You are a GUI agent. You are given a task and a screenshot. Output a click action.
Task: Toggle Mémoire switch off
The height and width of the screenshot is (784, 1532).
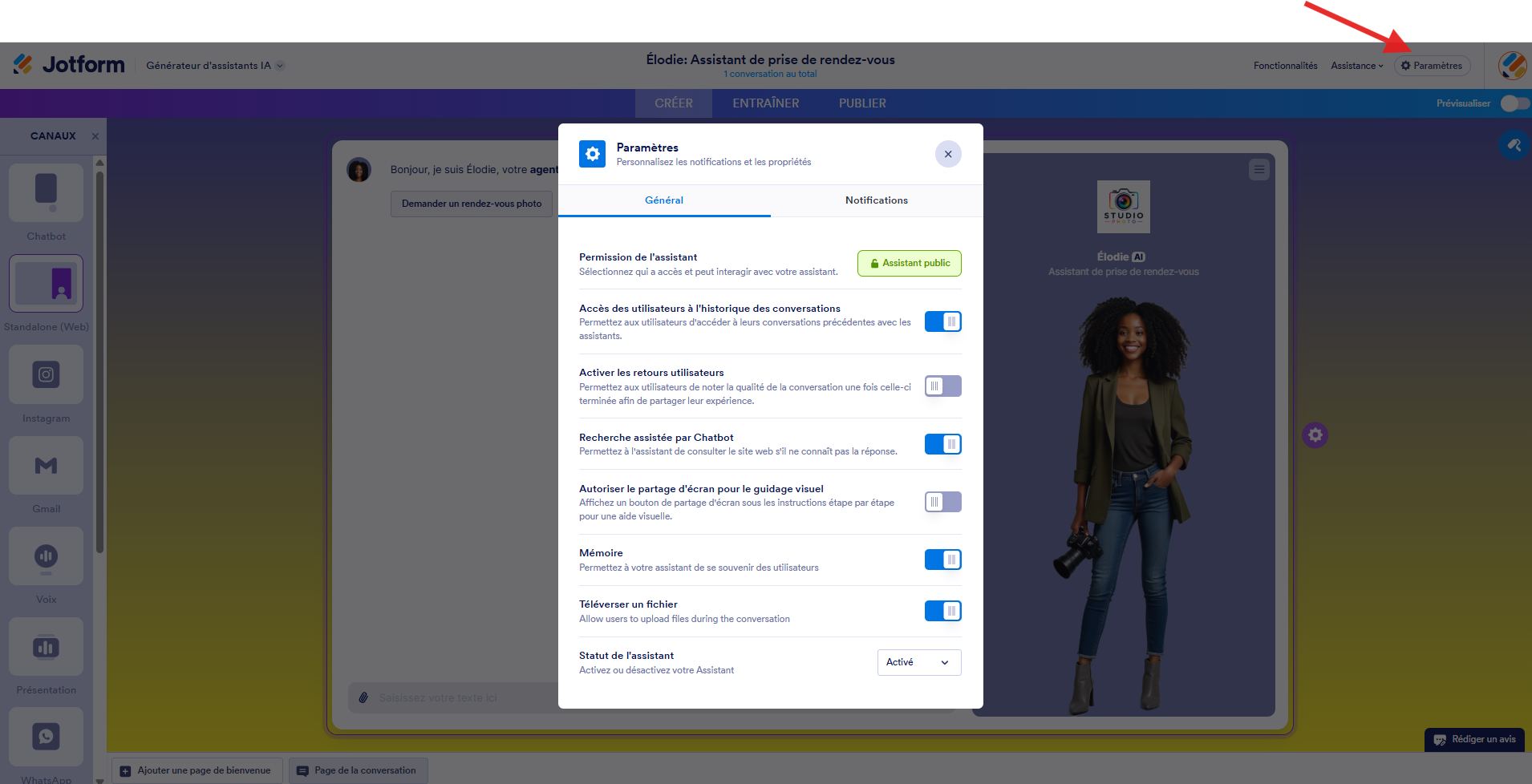pos(942,560)
